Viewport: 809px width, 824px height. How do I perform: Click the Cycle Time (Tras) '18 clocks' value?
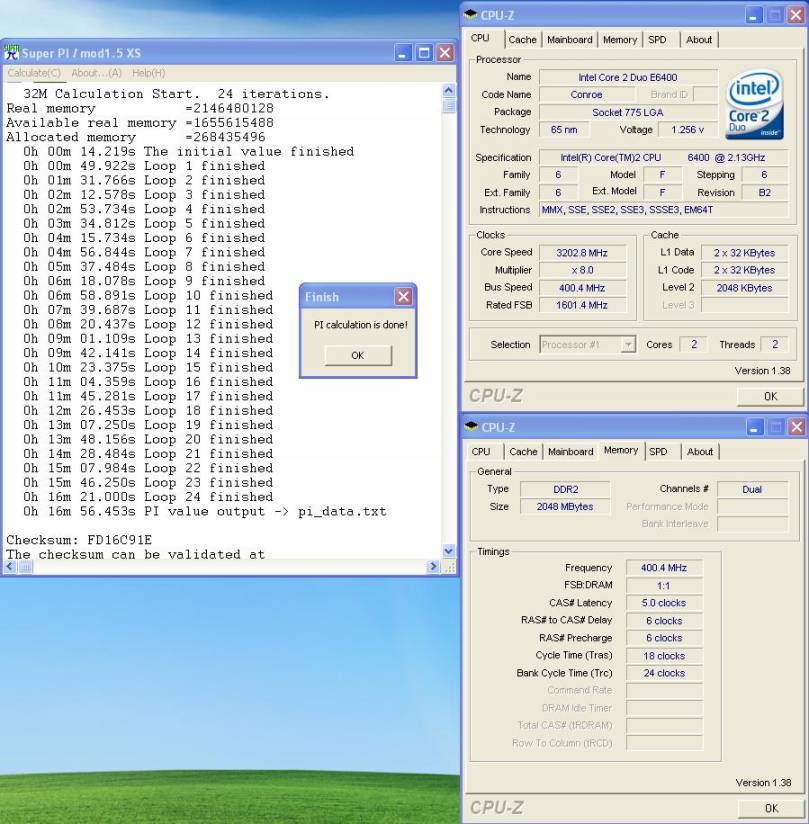tap(664, 656)
